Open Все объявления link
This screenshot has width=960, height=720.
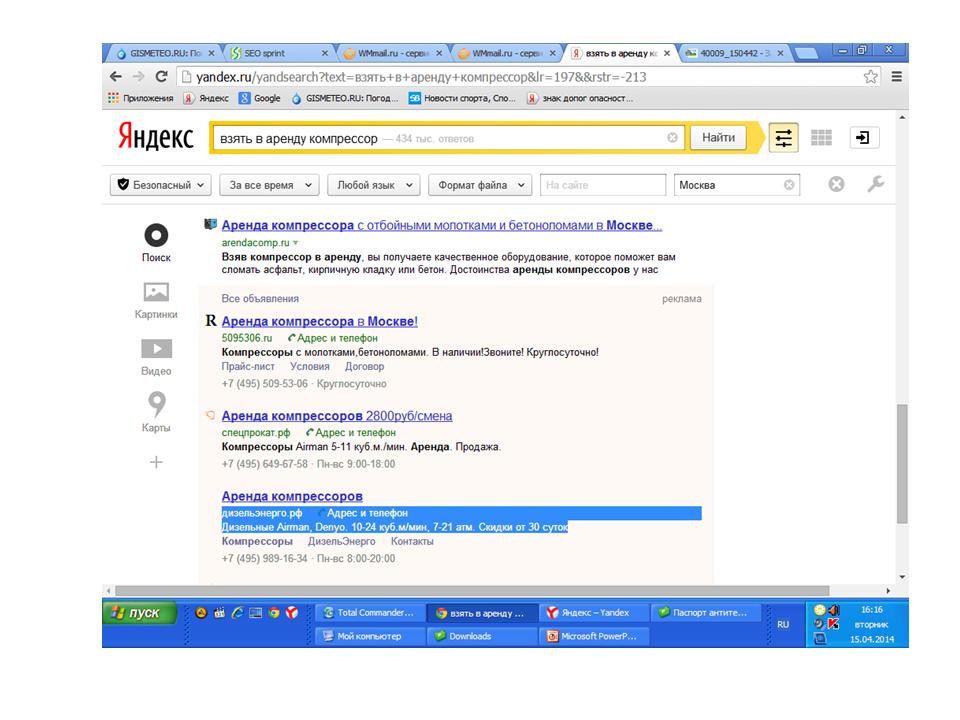tap(260, 299)
